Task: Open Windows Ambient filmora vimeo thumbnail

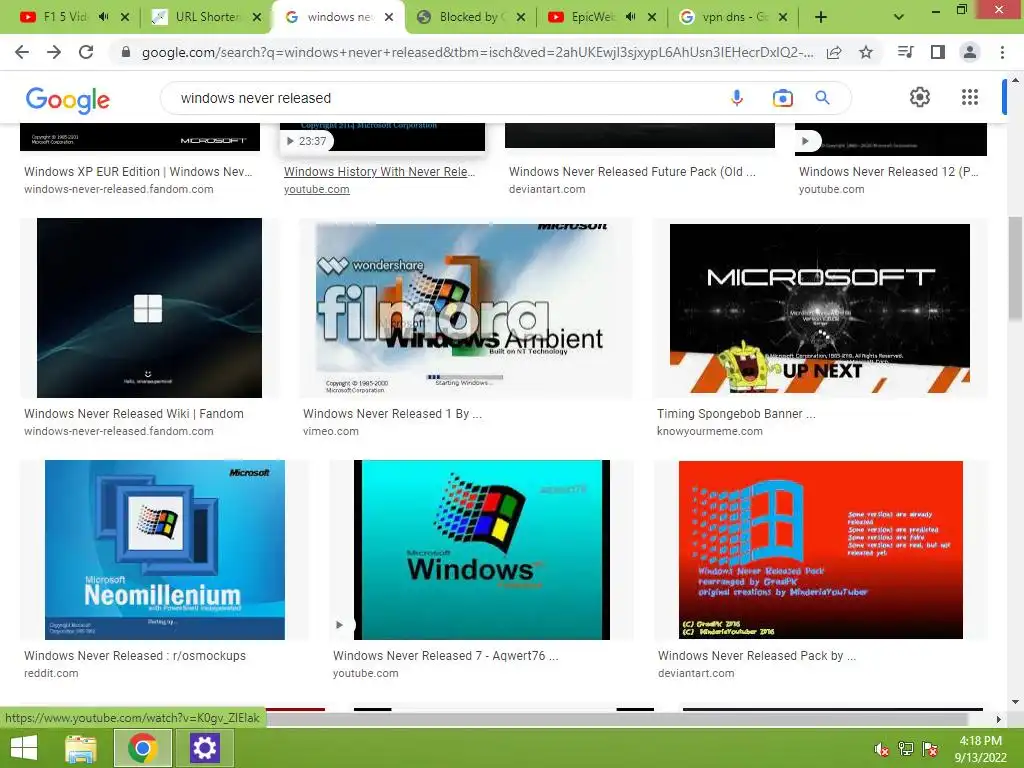Action: click(x=464, y=308)
